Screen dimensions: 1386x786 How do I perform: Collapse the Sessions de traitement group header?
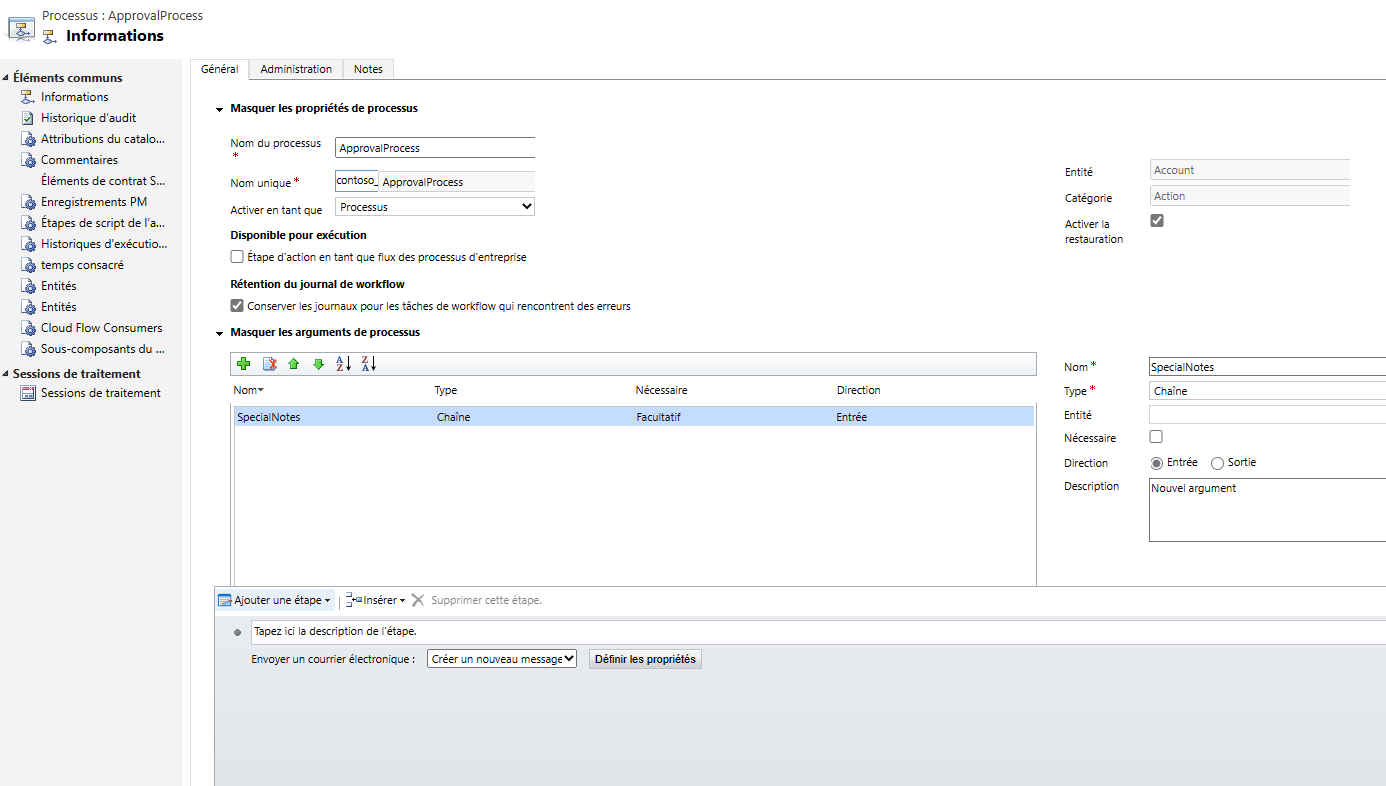coord(6,374)
